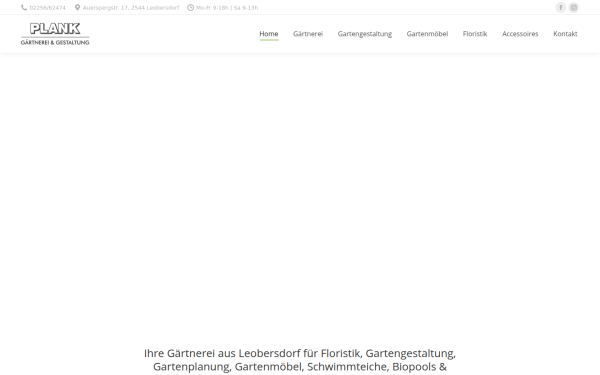Open the Gärtnerei menu item

[308, 34]
